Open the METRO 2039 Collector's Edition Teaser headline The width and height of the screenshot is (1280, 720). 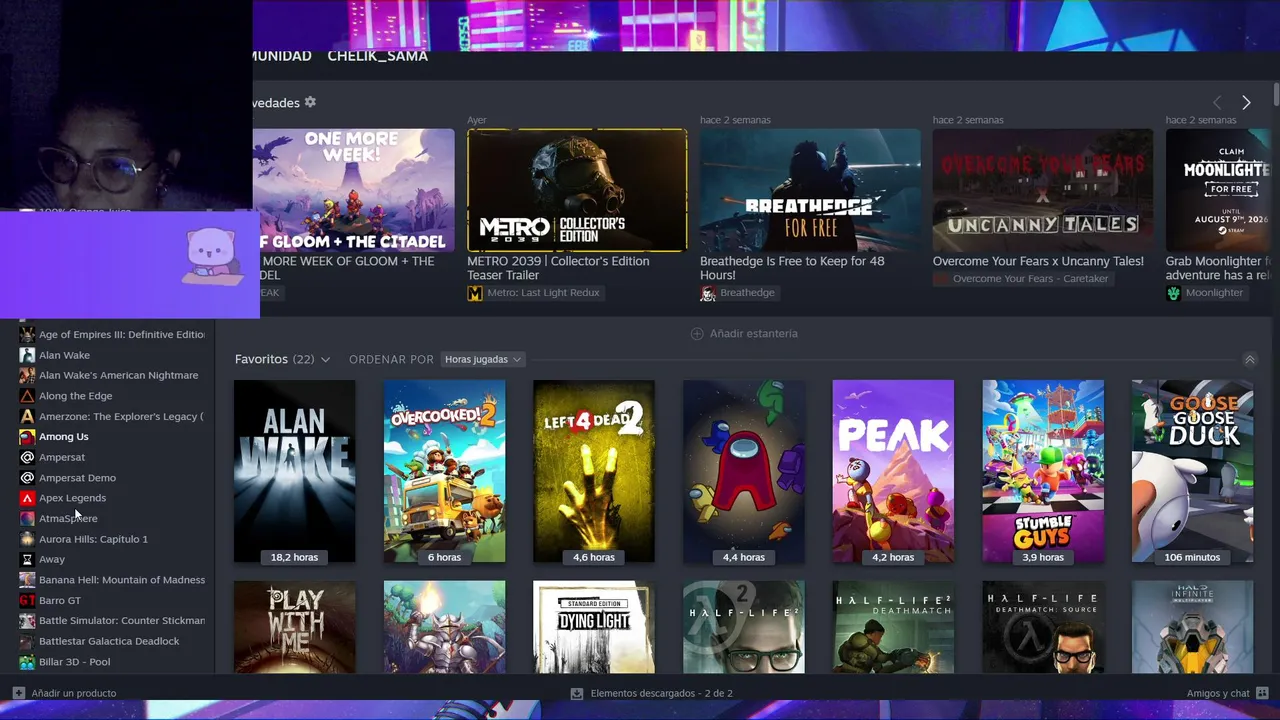pyautogui.click(x=558, y=268)
